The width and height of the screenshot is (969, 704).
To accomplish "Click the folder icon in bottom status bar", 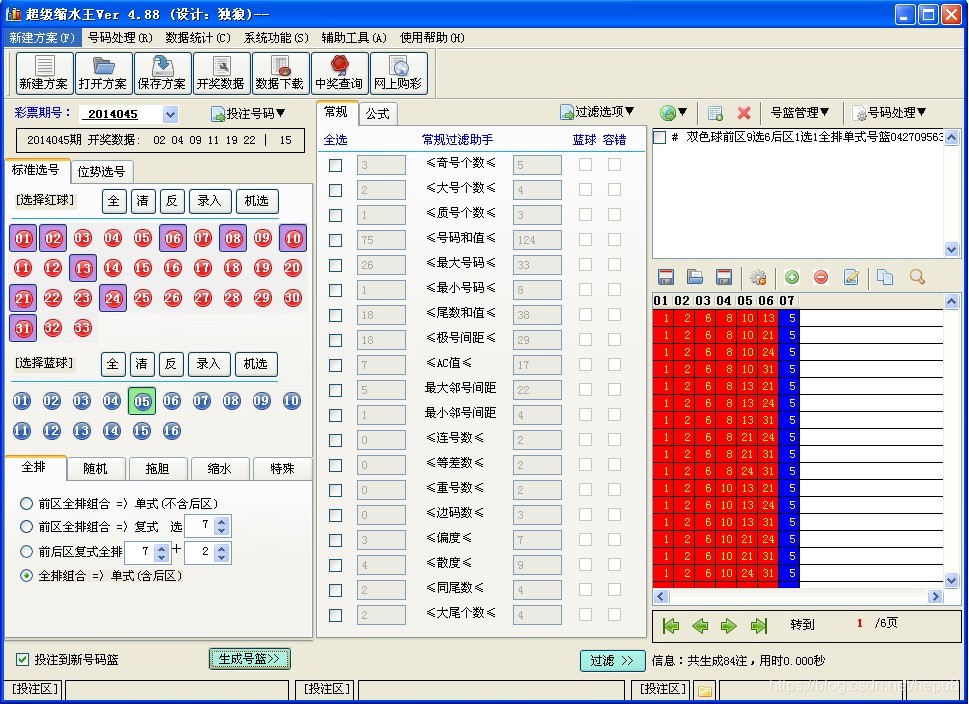I will (705, 690).
